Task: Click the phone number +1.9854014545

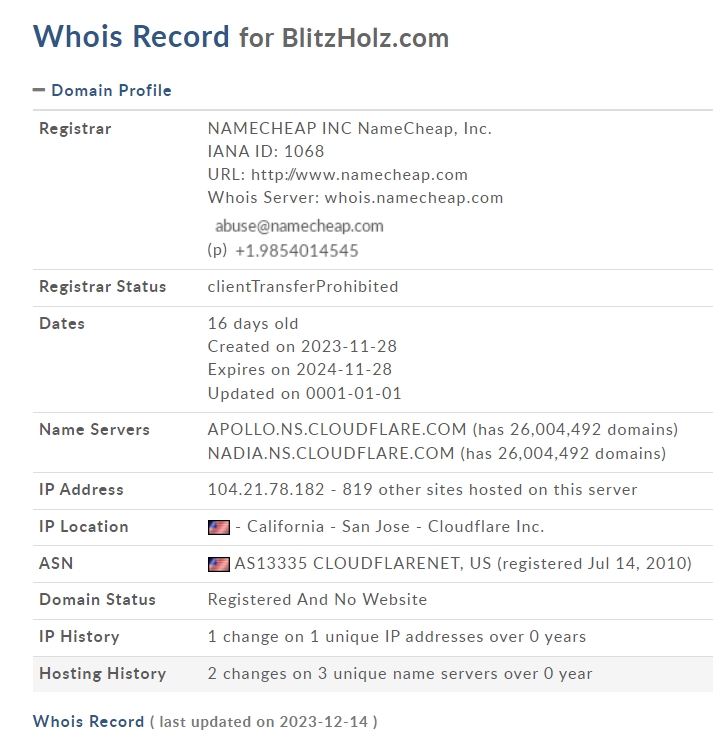Action: point(297,251)
